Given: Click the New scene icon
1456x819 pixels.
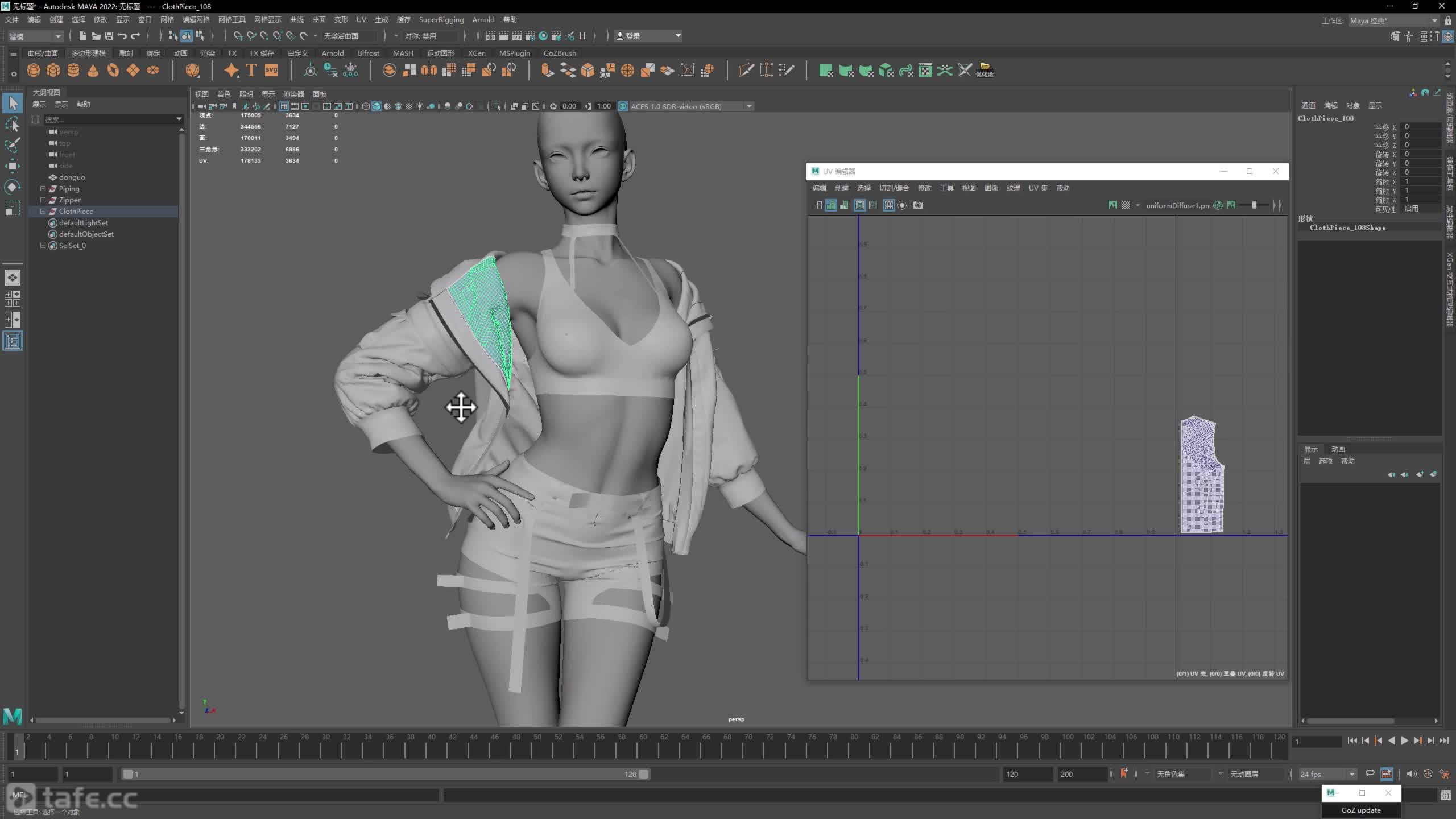Looking at the screenshot, I should click(83, 36).
